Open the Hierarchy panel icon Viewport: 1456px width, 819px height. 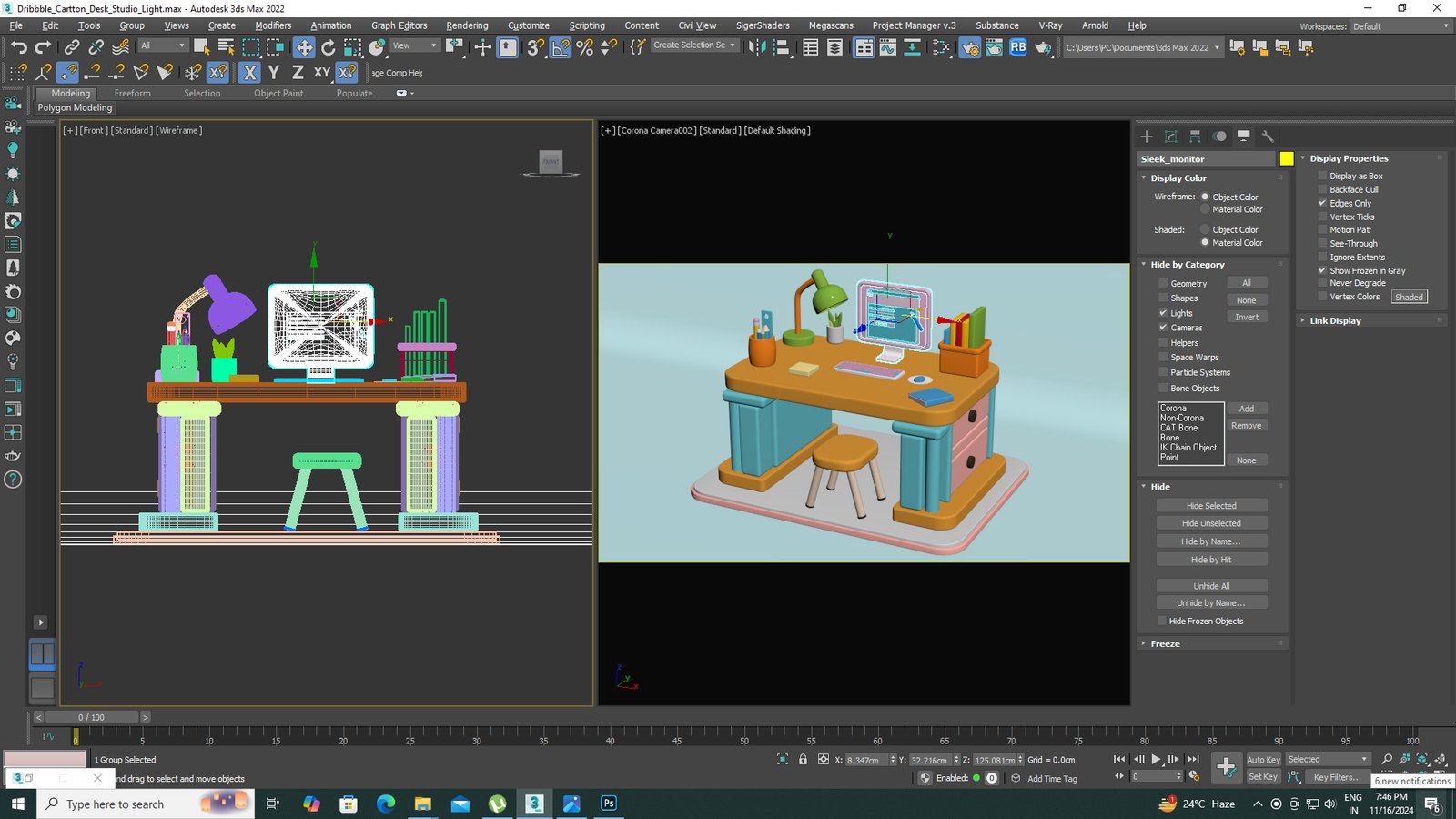(1195, 136)
